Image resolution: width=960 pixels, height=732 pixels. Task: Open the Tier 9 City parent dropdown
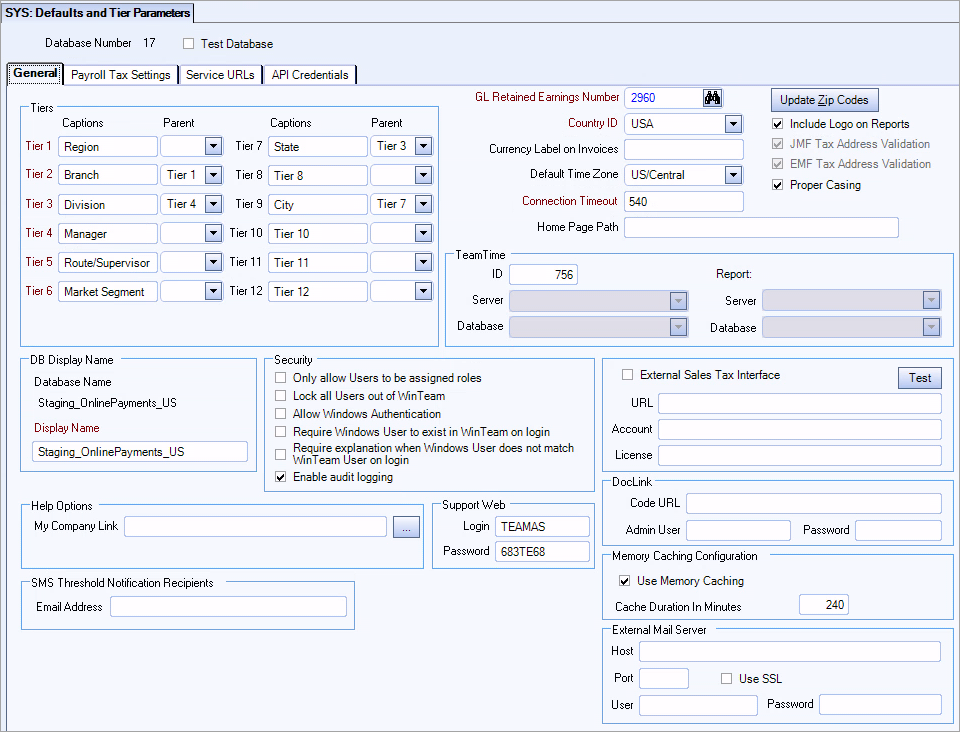[424, 204]
